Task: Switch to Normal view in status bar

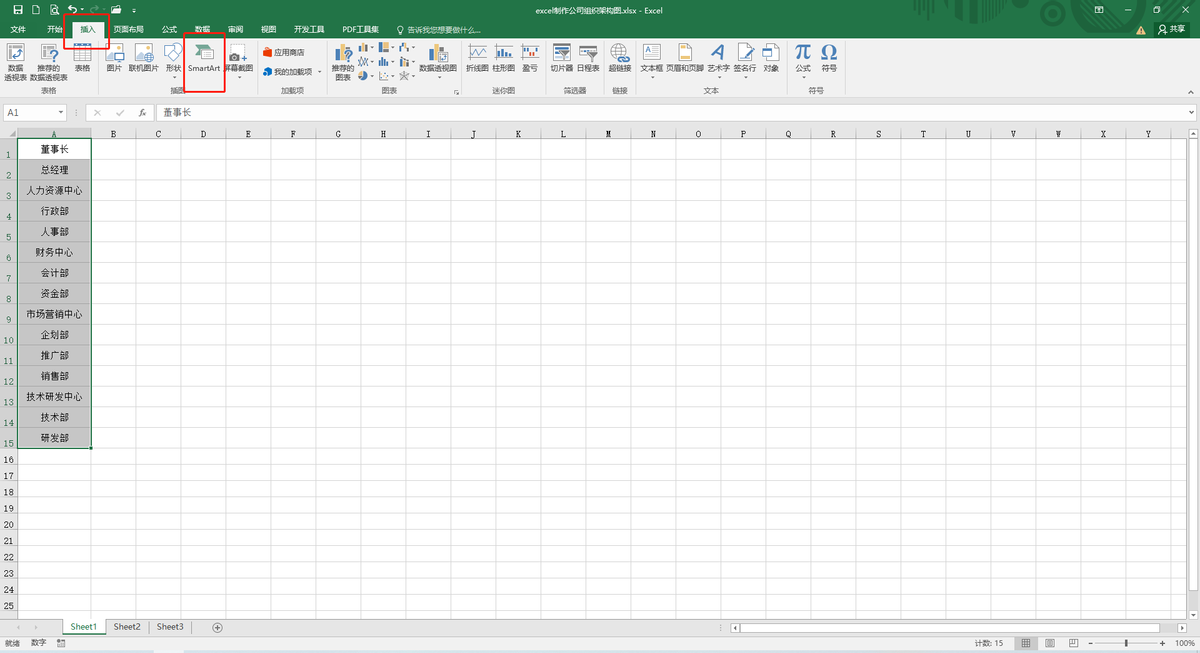Action: (x=1026, y=643)
